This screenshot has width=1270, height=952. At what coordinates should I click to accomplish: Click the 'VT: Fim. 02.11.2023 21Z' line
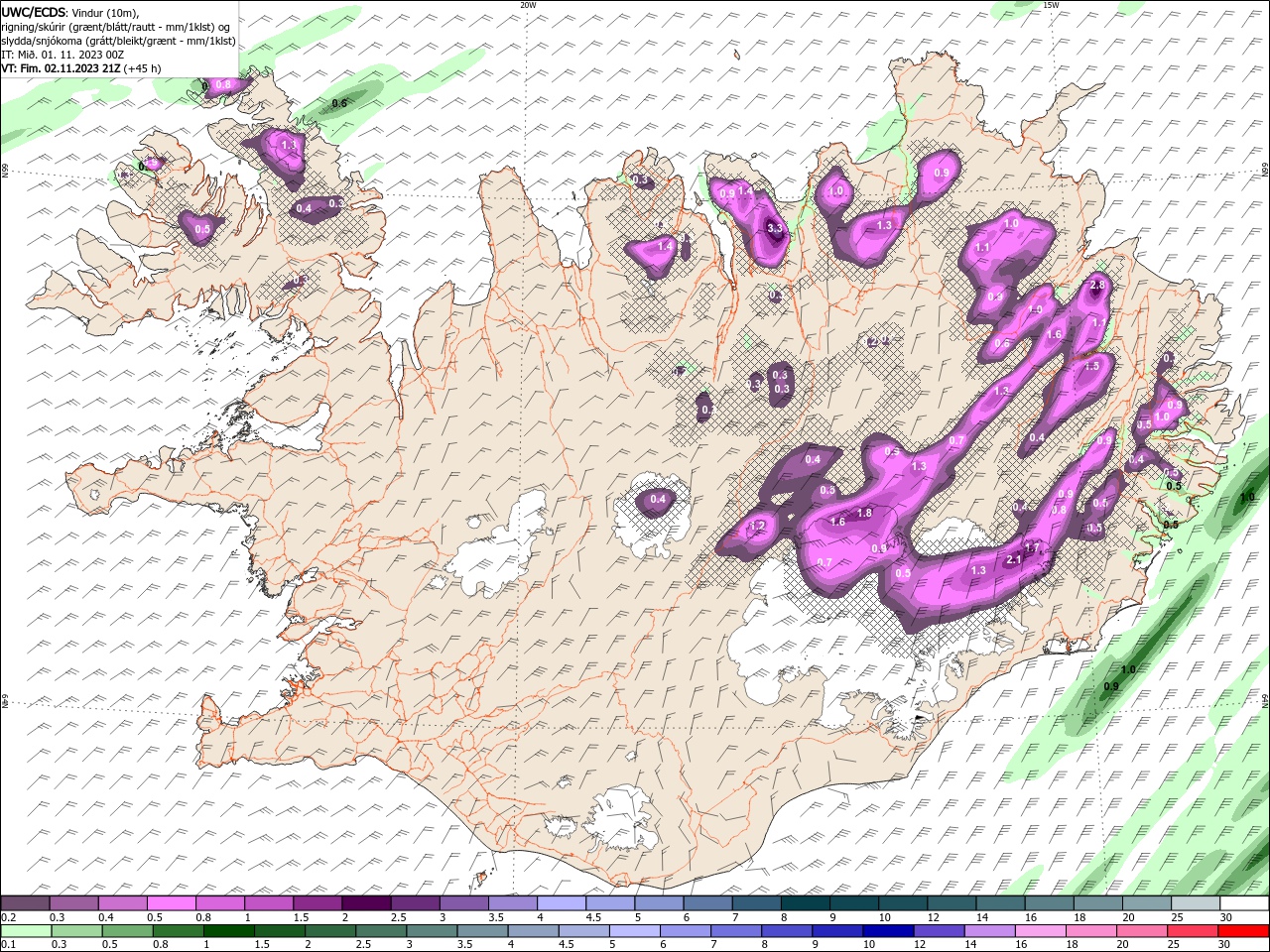61,68
